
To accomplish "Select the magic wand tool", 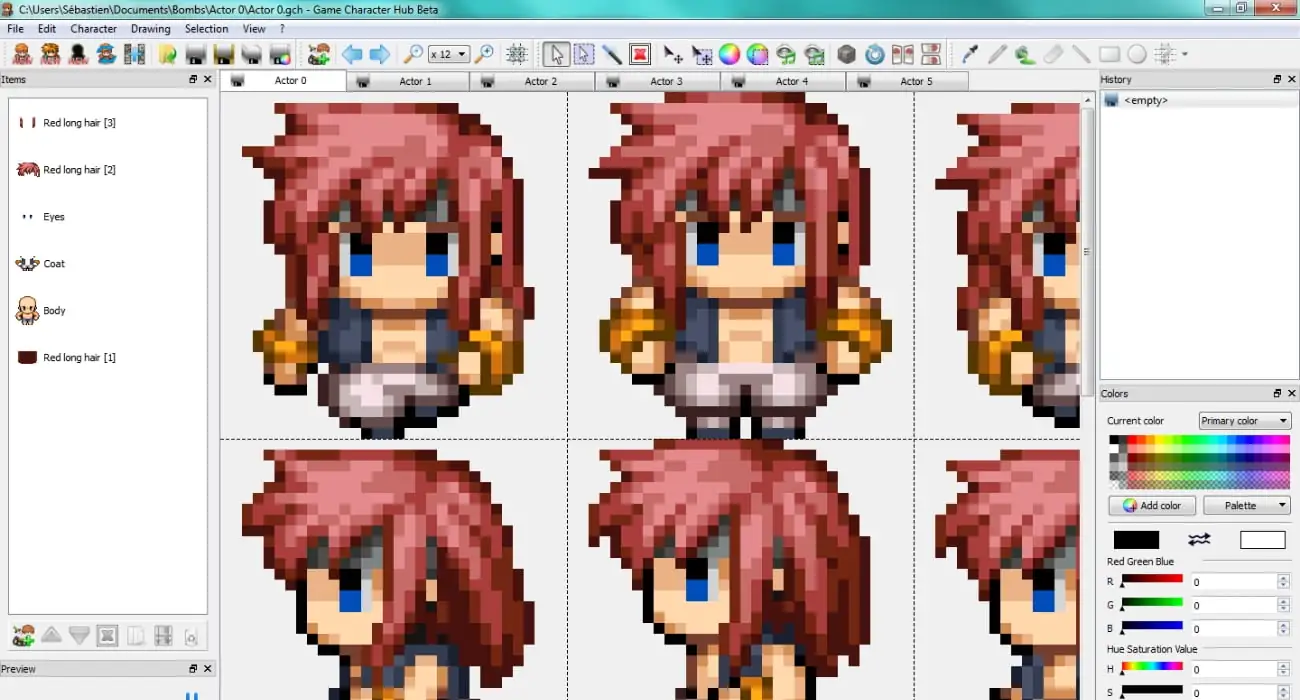I will click(612, 54).
